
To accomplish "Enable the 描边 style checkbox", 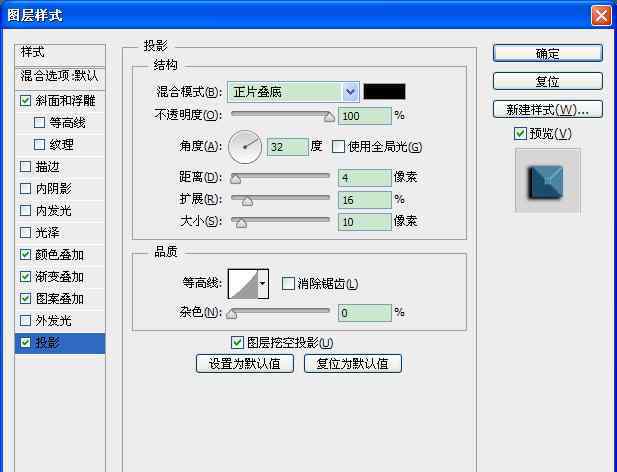I will click(x=26, y=167).
